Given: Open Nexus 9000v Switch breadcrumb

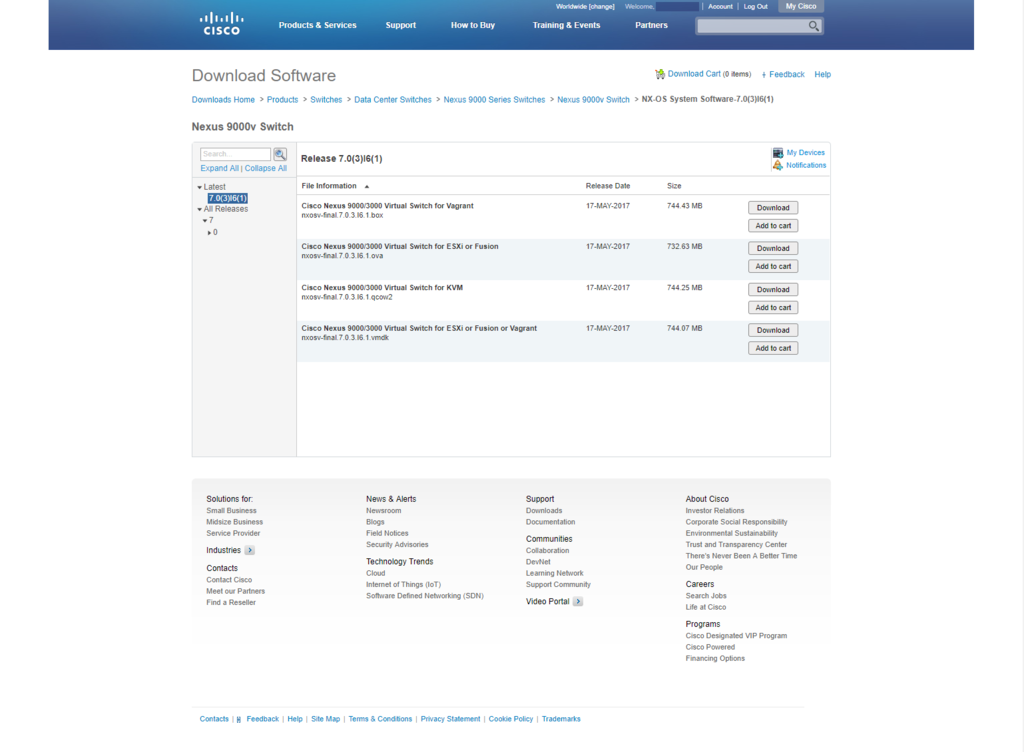Looking at the screenshot, I should point(593,100).
